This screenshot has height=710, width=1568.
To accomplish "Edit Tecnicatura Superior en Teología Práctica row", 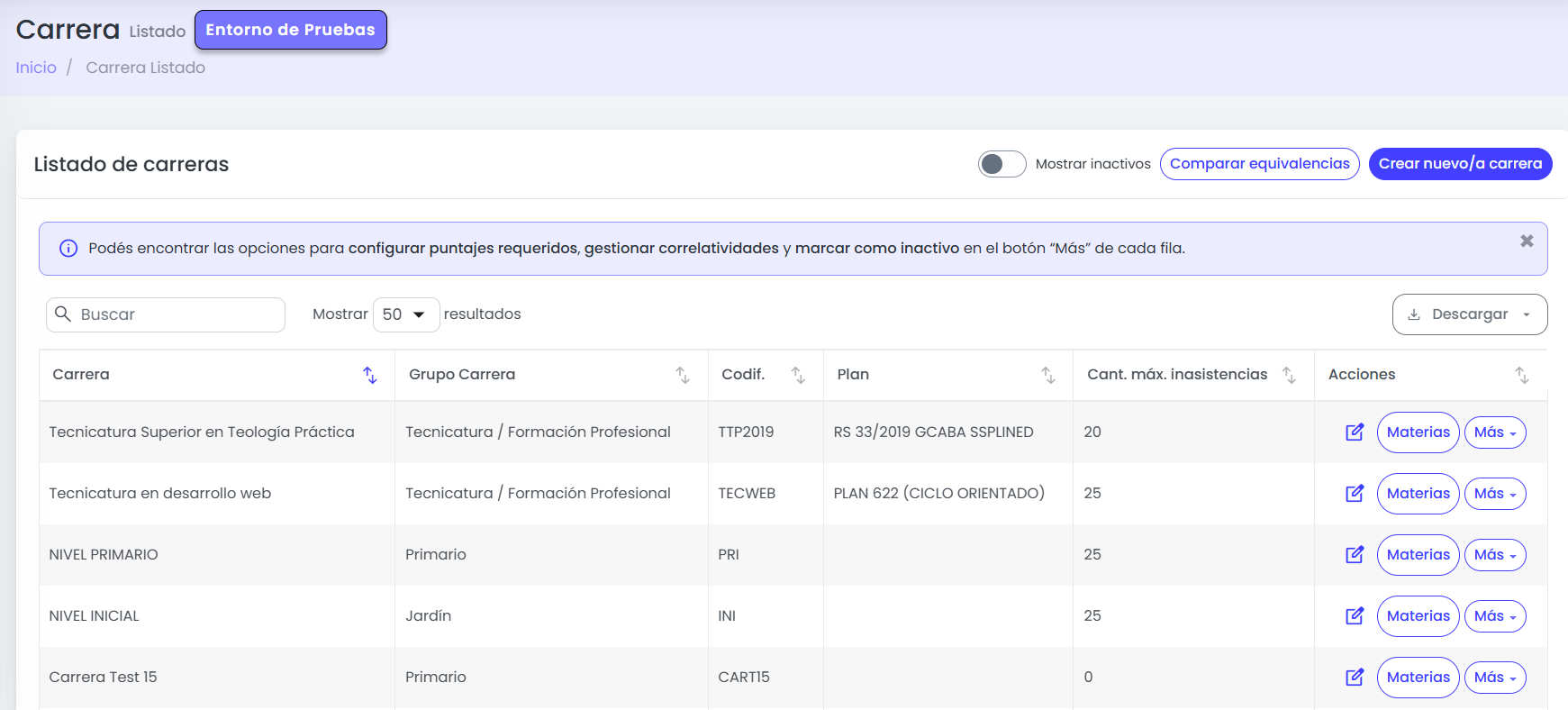I will tap(1355, 432).
